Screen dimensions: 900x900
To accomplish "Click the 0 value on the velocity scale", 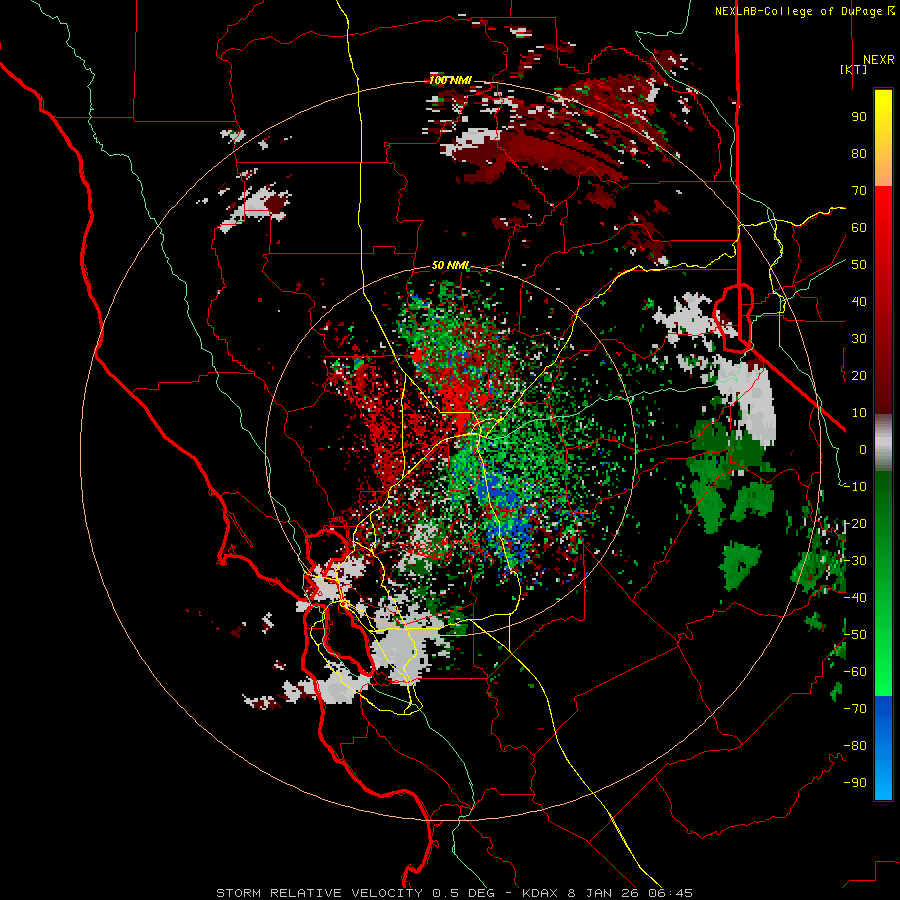I will [x=863, y=450].
